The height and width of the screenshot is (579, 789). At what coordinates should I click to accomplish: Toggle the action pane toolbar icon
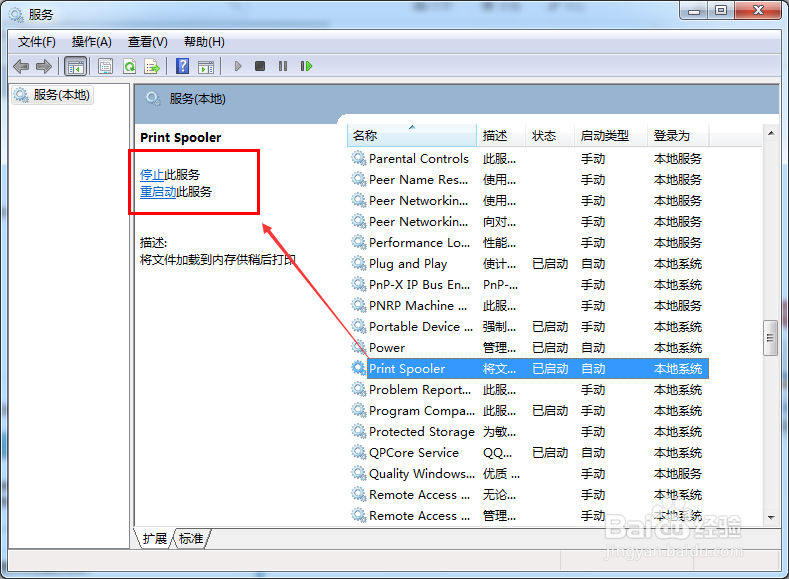(x=206, y=66)
